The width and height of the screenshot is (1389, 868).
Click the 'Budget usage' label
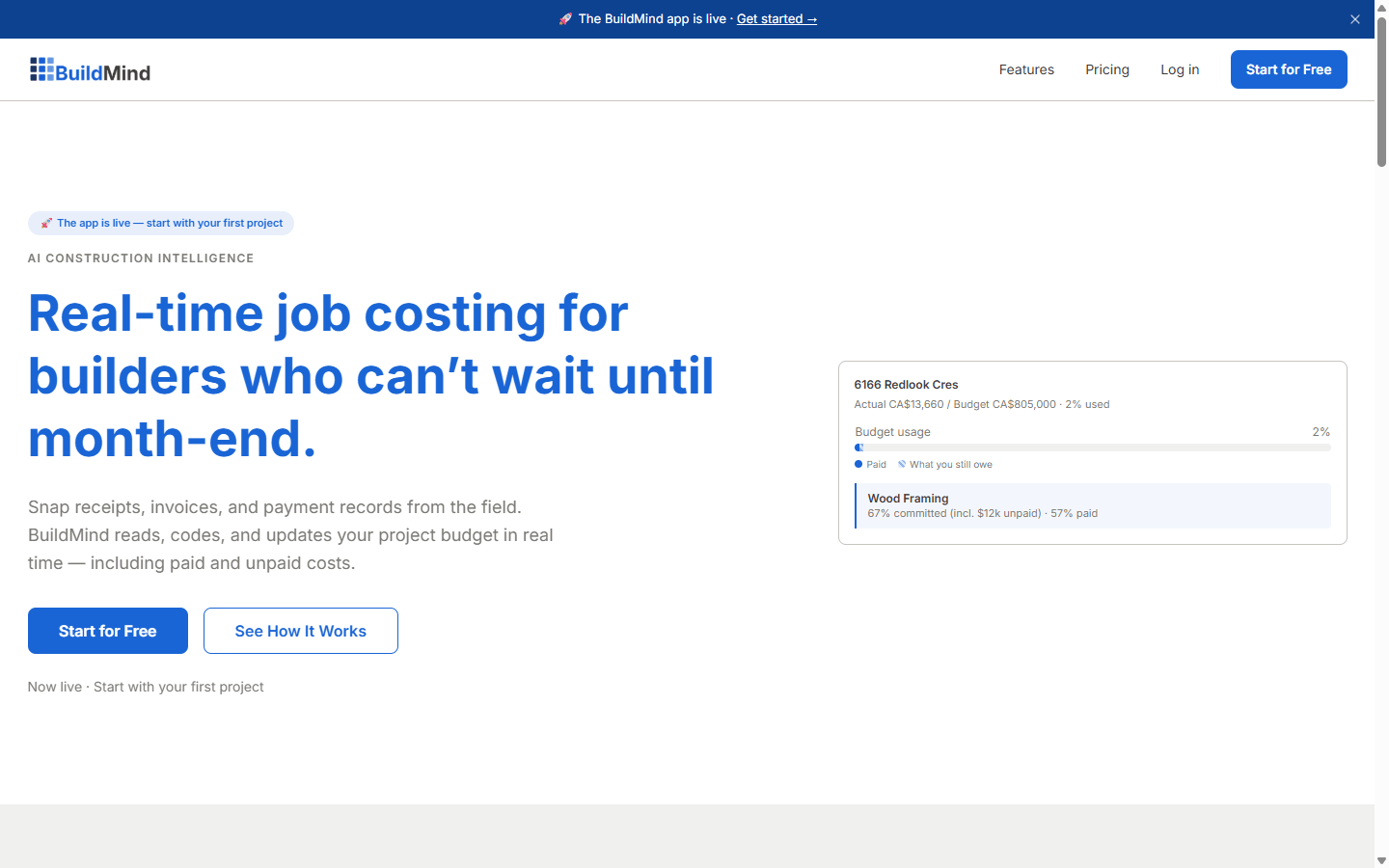coord(892,432)
